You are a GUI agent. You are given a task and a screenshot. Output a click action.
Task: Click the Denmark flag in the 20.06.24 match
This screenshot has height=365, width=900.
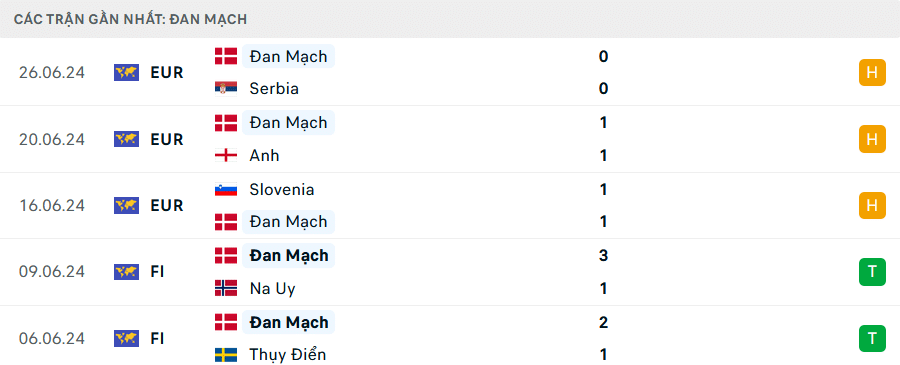click(x=226, y=122)
